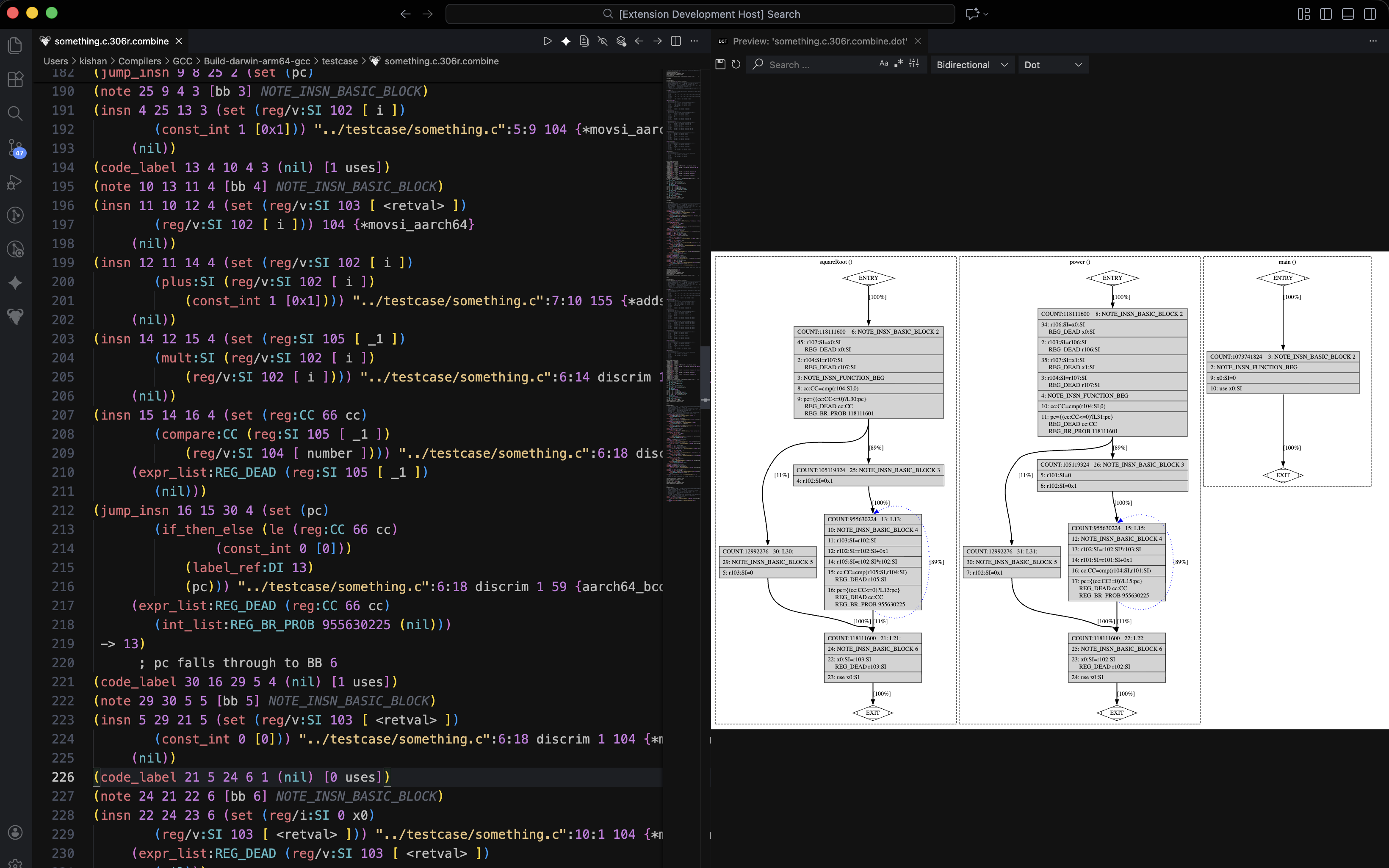Open the Run and Debug view
The width and height of the screenshot is (1389, 868).
(x=16, y=181)
